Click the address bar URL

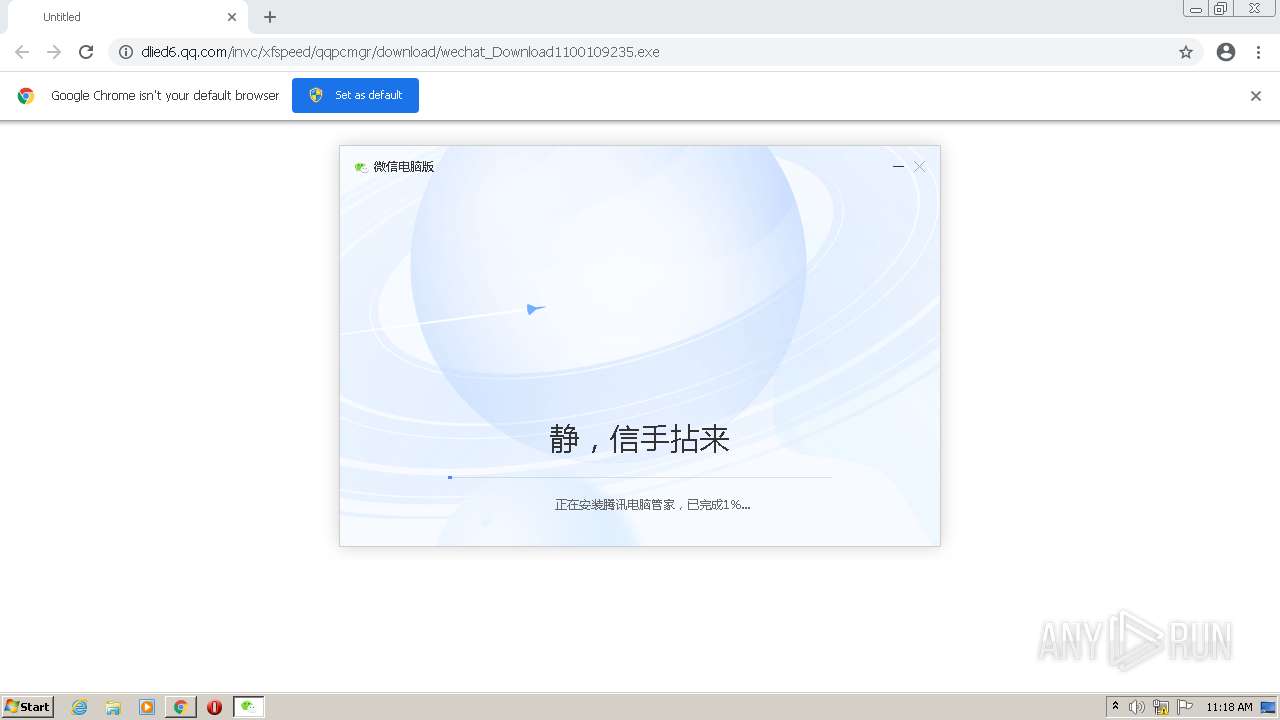pos(400,52)
